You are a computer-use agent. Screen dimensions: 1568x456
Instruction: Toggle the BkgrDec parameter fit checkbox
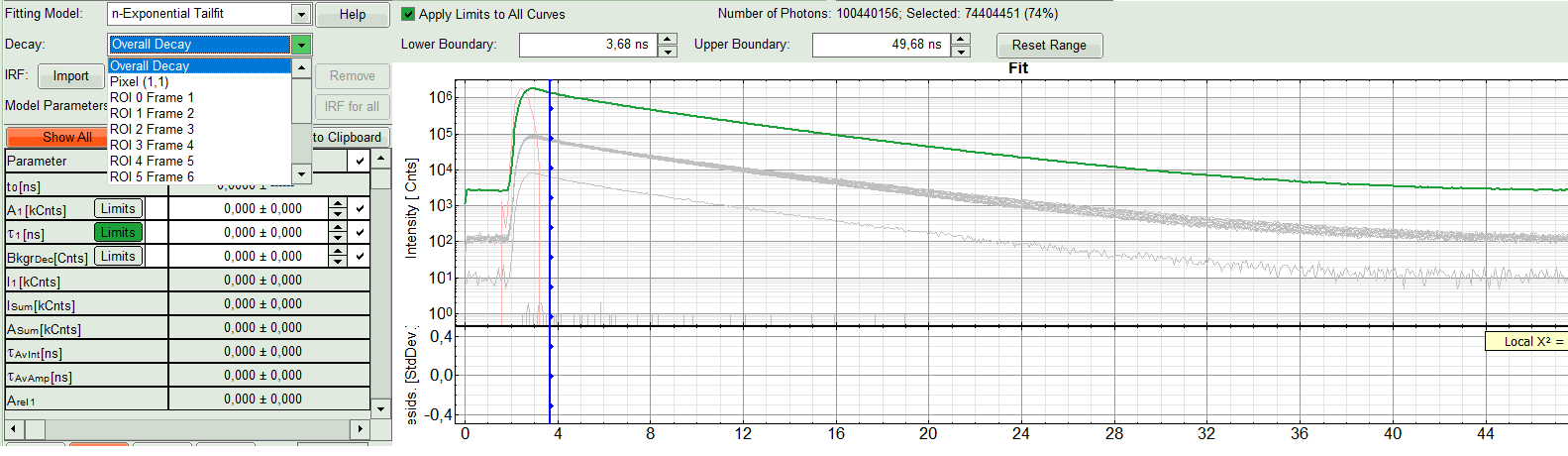click(x=360, y=257)
